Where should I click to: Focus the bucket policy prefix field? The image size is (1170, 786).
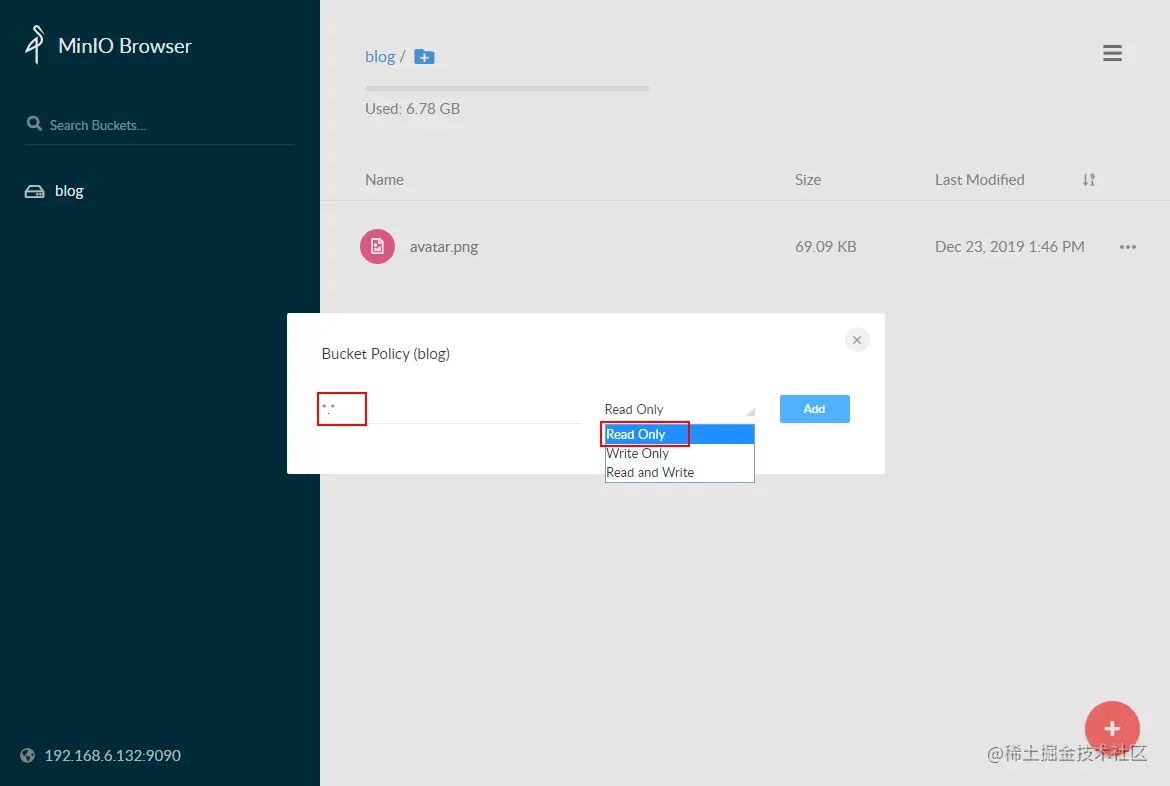pyautogui.click(x=451, y=409)
